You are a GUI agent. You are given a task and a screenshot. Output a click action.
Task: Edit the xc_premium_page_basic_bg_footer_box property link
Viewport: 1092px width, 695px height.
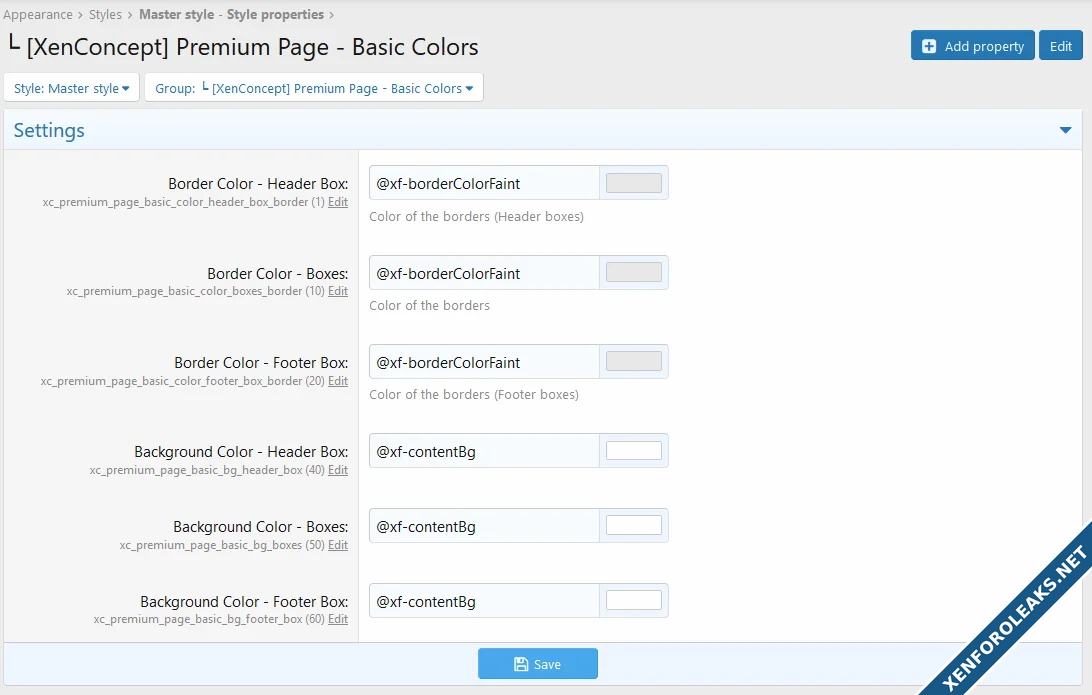click(x=338, y=620)
